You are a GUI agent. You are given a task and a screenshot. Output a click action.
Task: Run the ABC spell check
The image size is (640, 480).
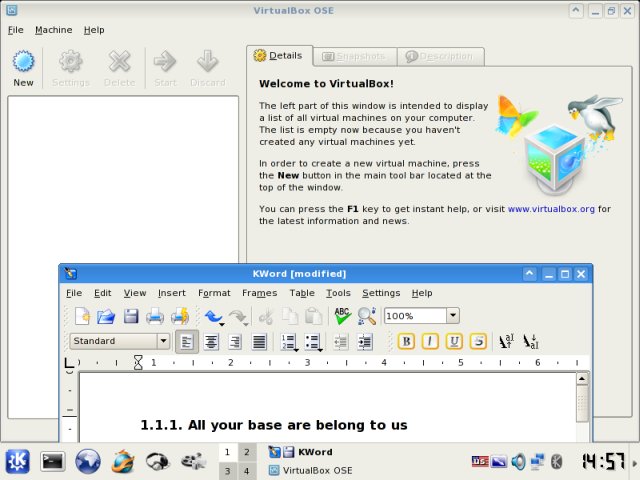[x=342, y=316]
